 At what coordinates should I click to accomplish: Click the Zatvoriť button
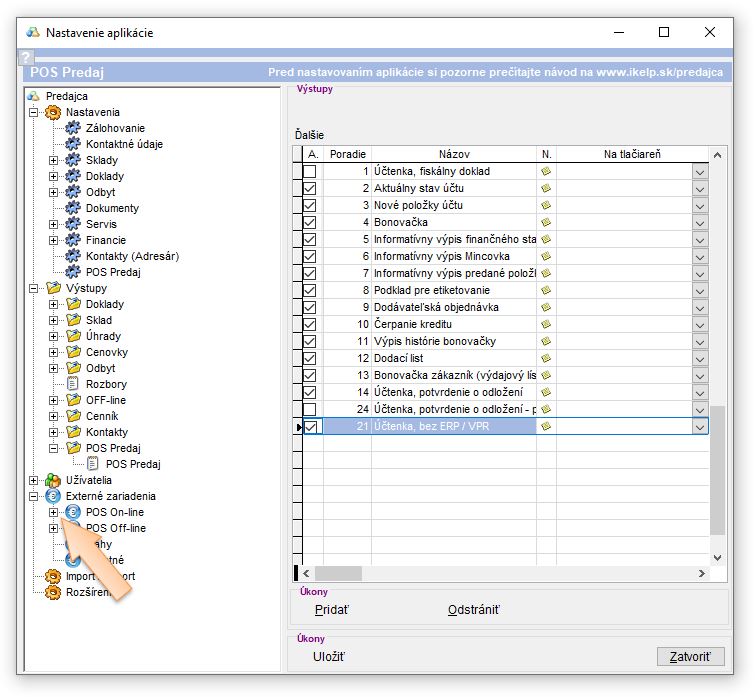(690, 657)
